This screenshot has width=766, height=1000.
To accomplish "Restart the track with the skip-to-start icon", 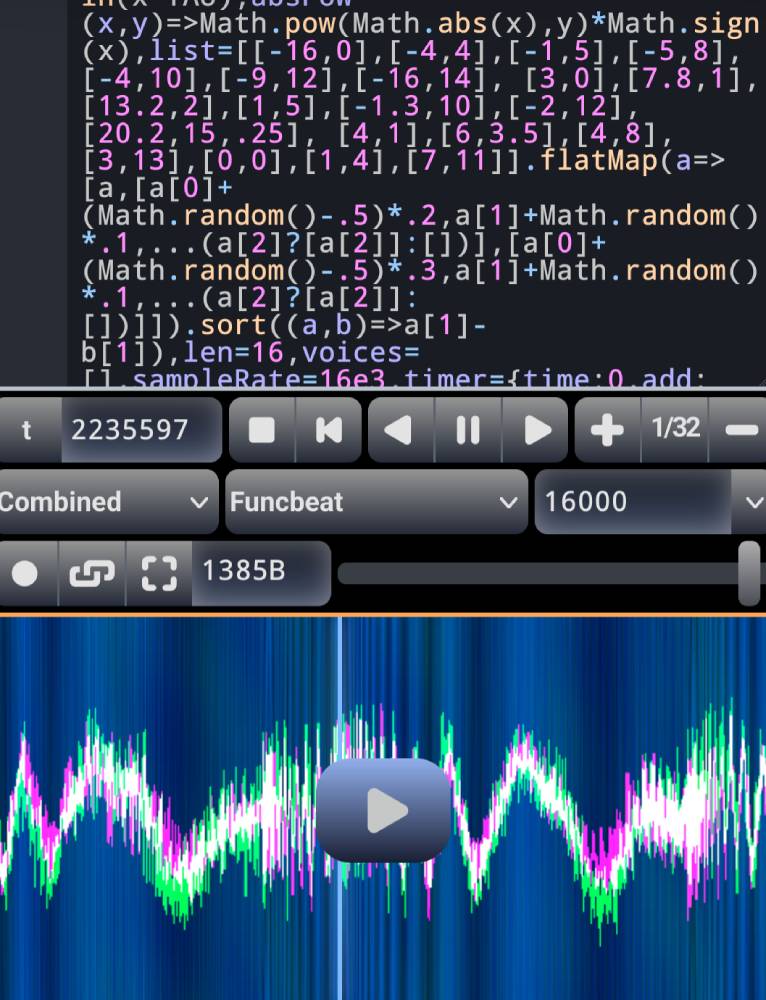I will 328,430.
